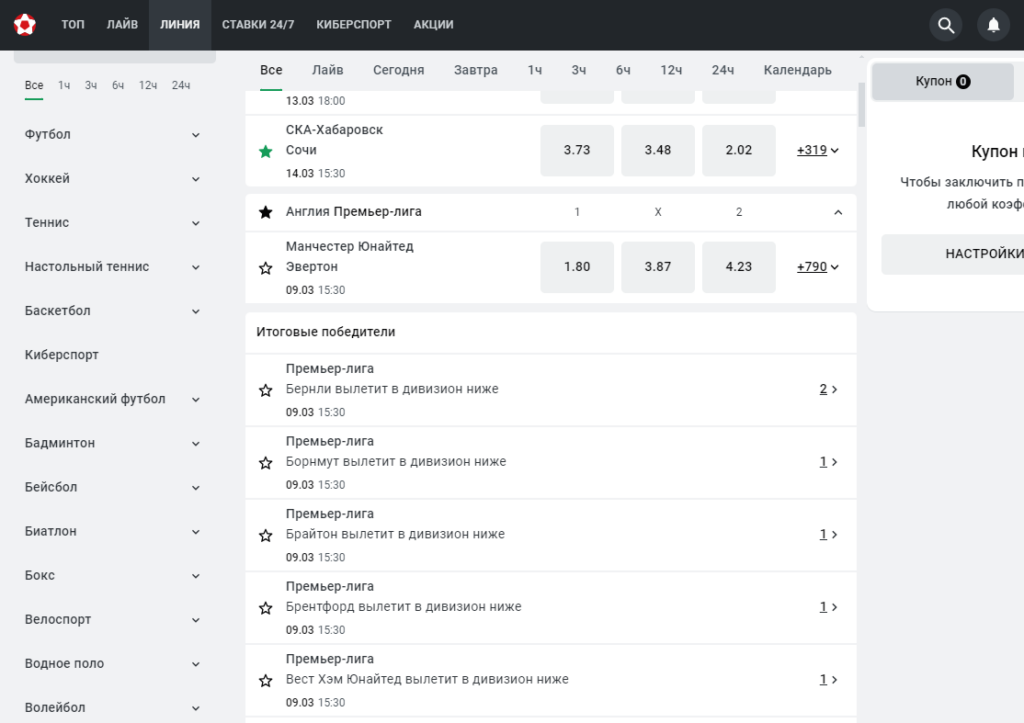Screen dimensions: 1024x723
Task: Toggle favorite star for Англия Премьер-лига
Action: point(265,212)
